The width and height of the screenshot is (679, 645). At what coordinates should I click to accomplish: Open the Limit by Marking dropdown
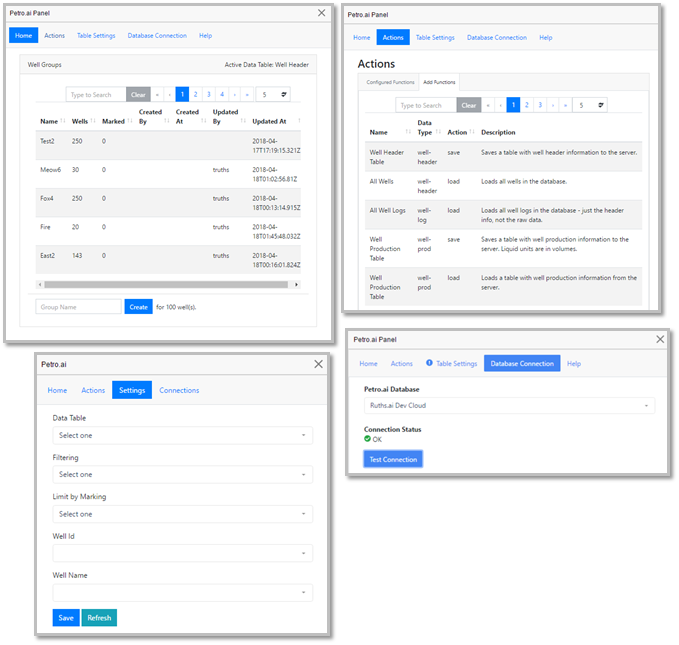click(x=182, y=514)
